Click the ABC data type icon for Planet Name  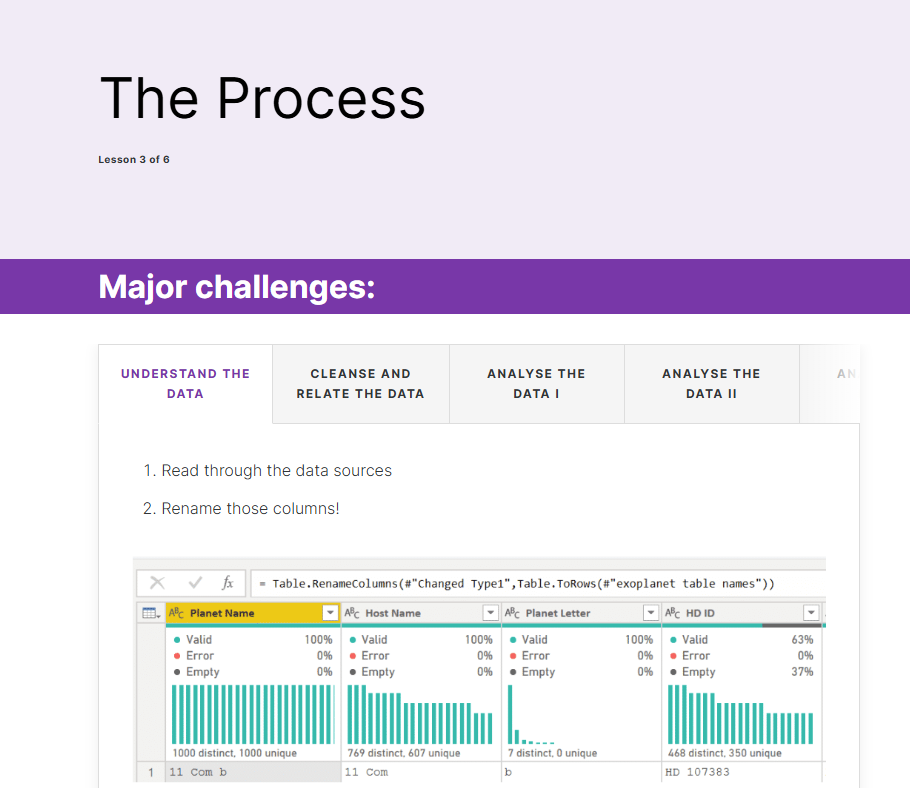pyautogui.click(x=176, y=613)
